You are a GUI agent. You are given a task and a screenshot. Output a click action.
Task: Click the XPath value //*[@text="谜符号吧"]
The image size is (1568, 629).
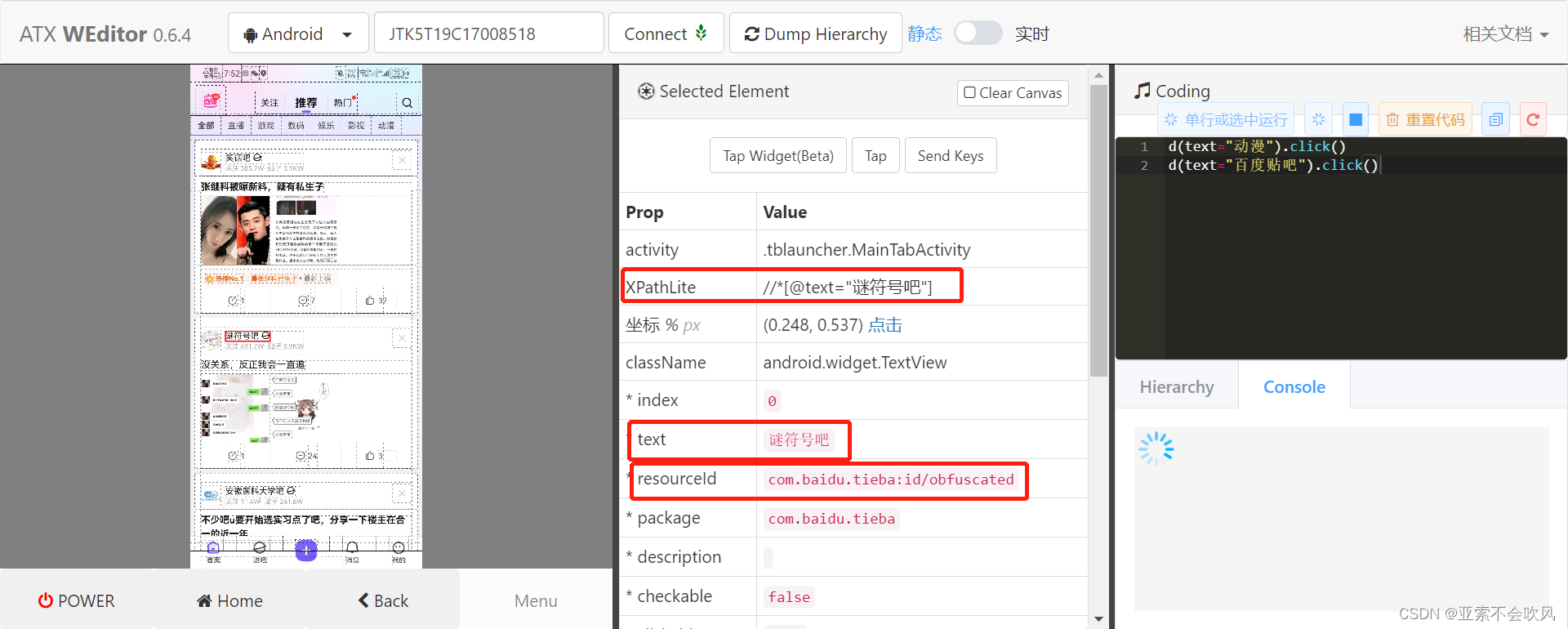click(848, 288)
